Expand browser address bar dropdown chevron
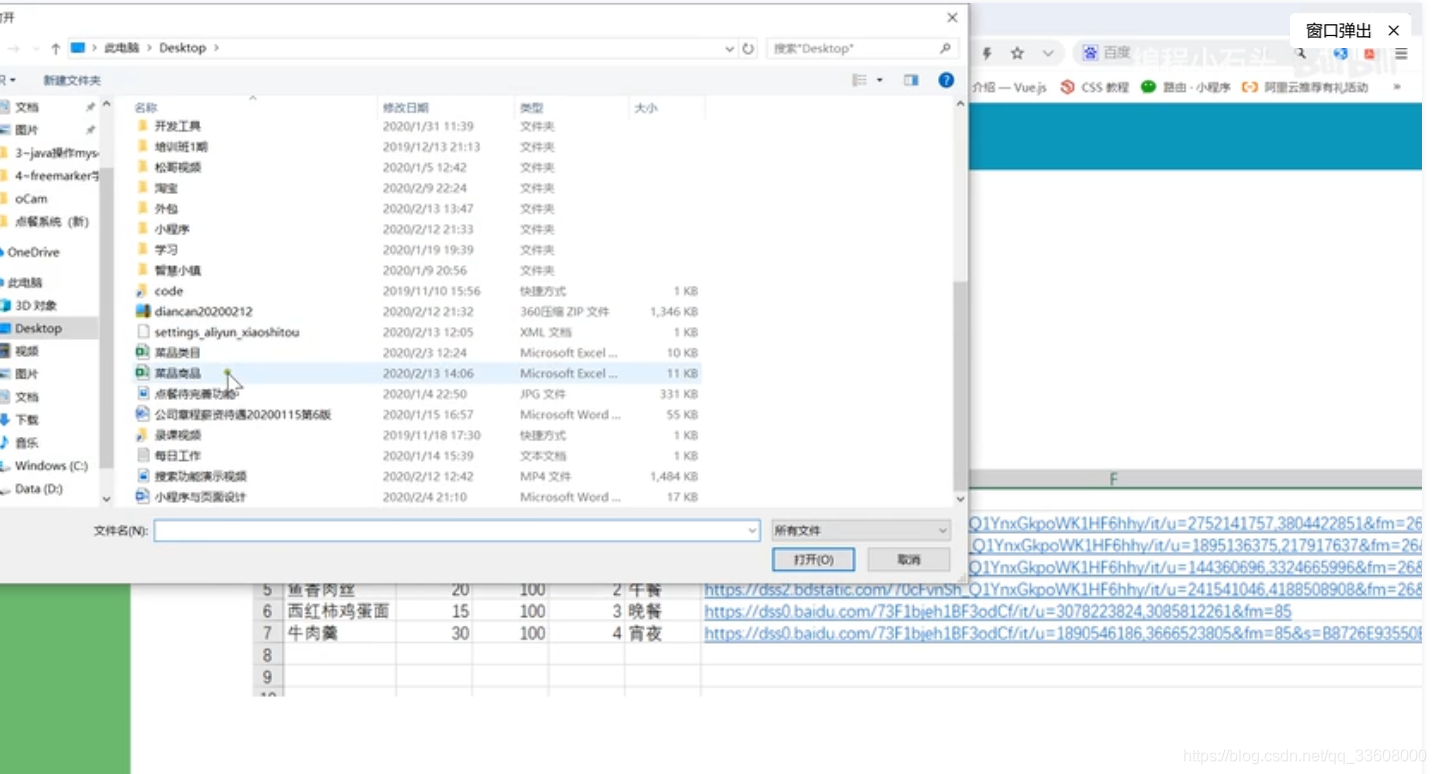Screen dimensions: 1436x774 point(1048,53)
